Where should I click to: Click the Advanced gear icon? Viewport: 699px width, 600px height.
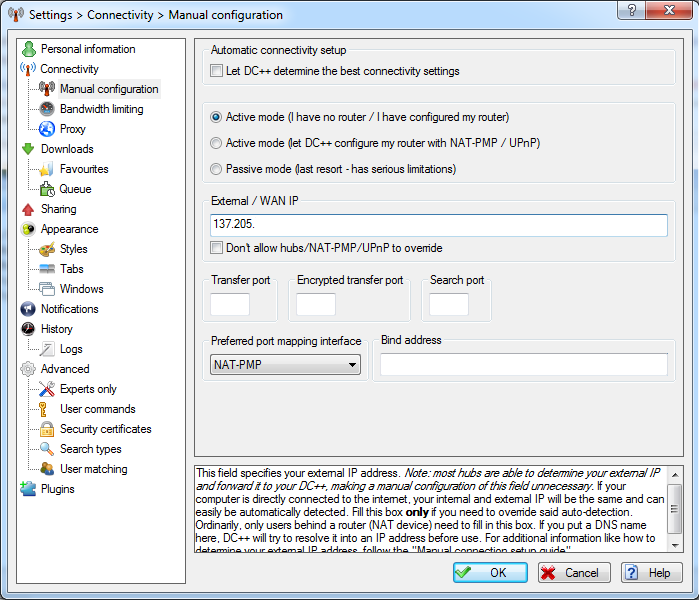tap(28, 369)
